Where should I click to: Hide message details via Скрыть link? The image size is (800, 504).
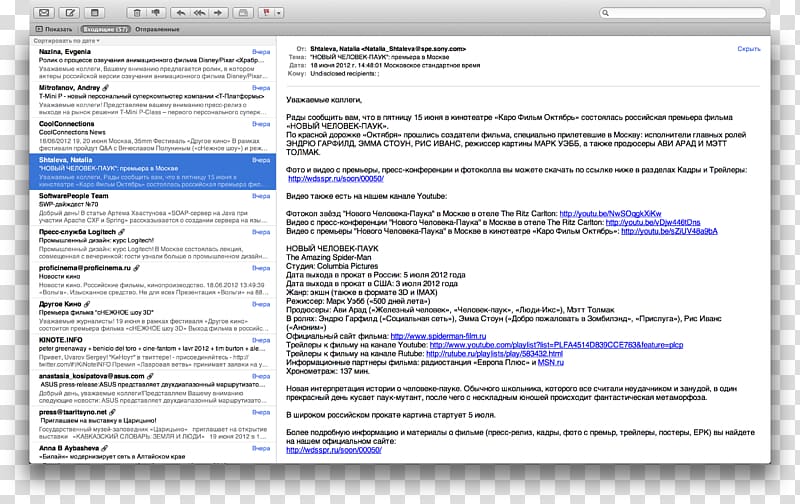[x=748, y=49]
